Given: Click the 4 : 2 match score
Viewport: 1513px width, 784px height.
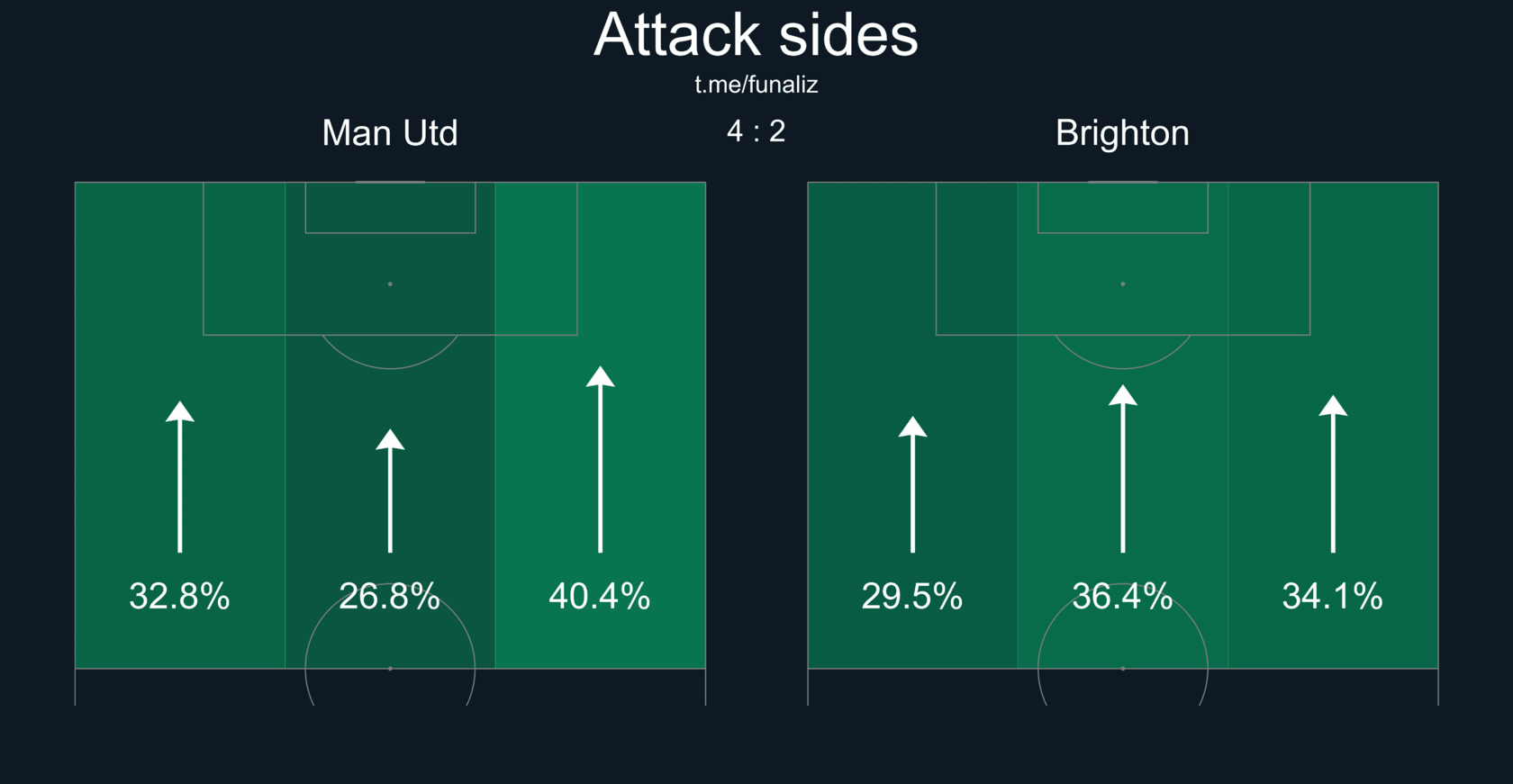Looking at the screenshot, I should click(756, 131).
